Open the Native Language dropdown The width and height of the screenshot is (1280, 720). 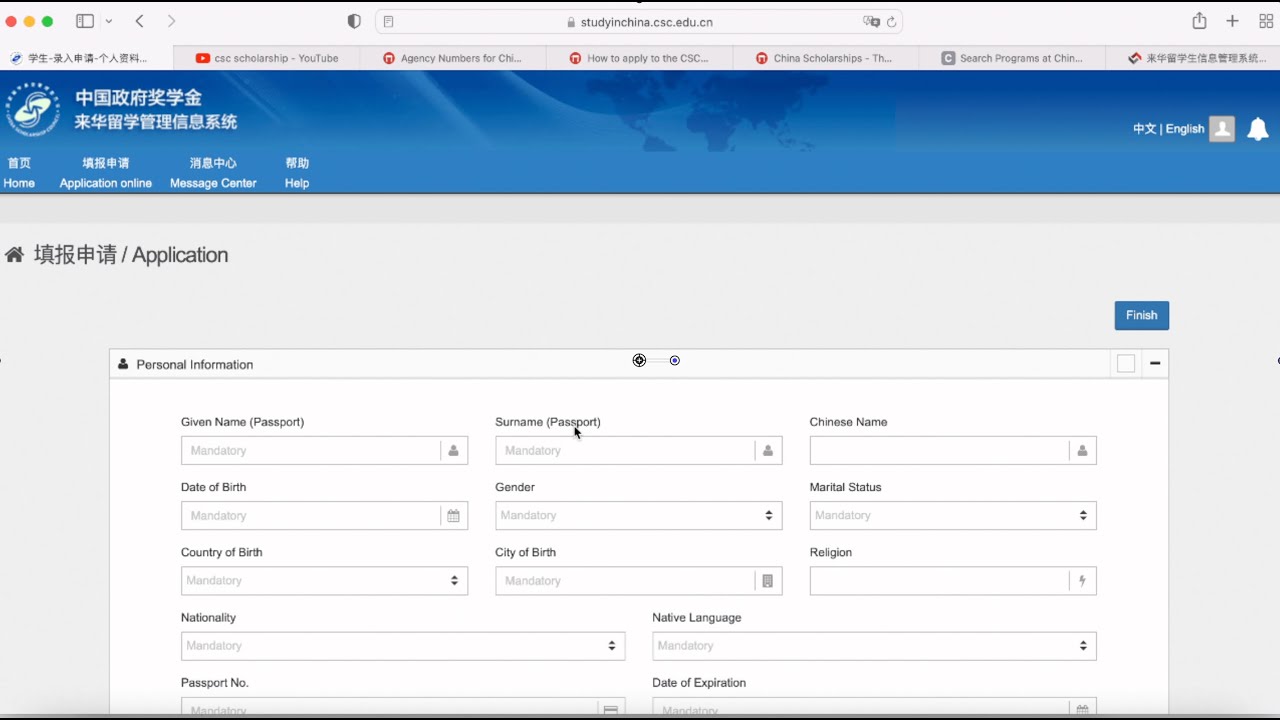click(874, 646)
